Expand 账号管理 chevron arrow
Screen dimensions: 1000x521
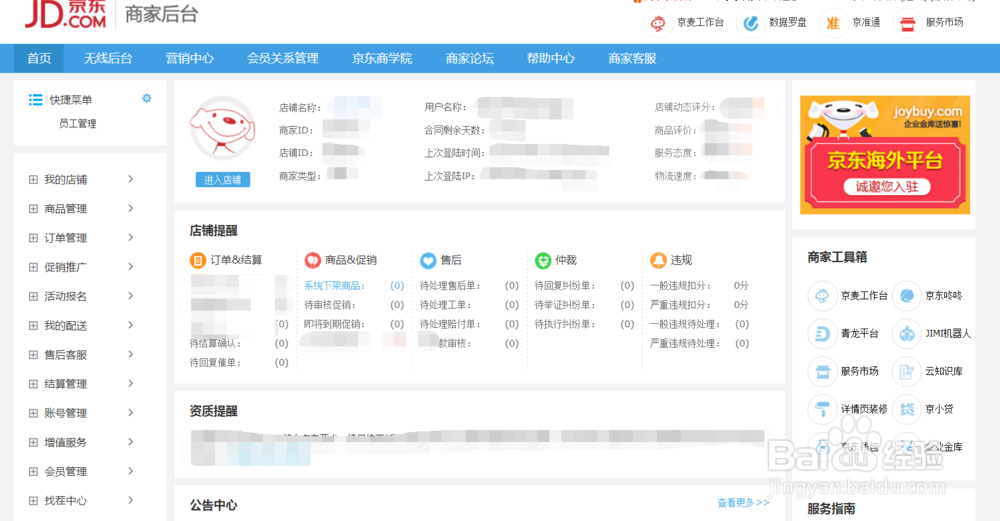click(x=130, y=413)
